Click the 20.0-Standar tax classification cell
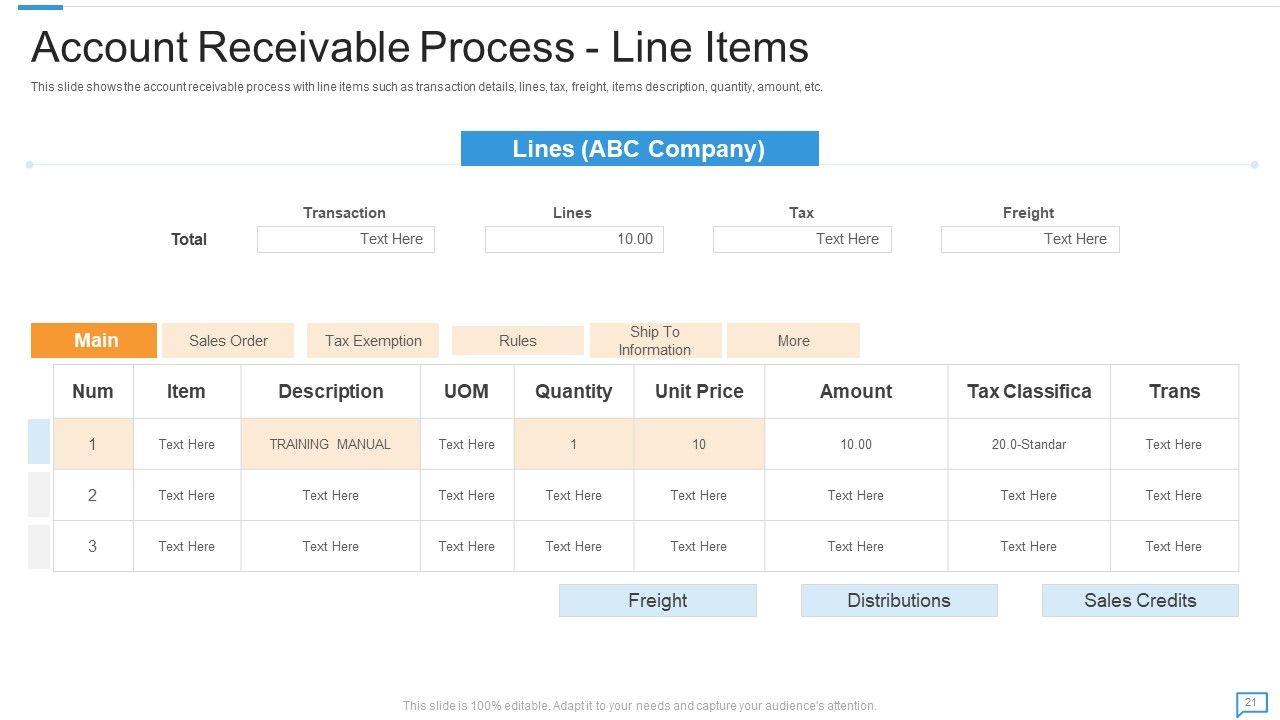Image resolution: width=1280 pixels, height=720 pixels. click(1028, 444)
